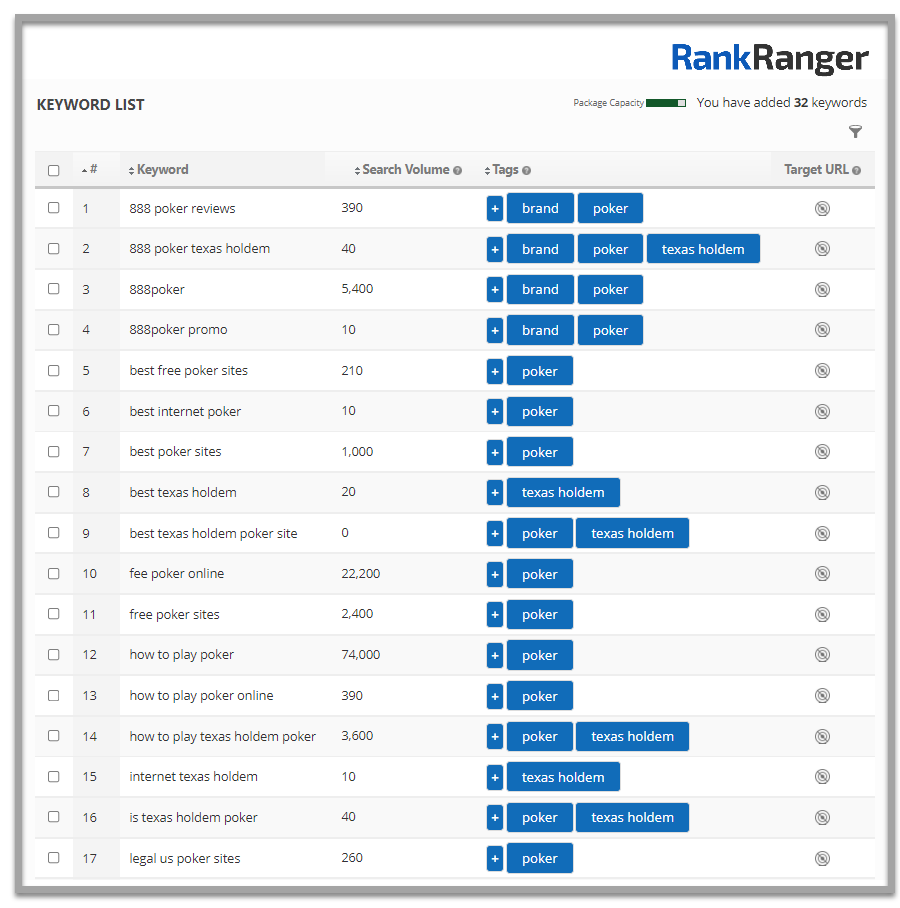Click the keyword text 'how to play poker online'
This screenshot has height=908, width=900.
201,695
